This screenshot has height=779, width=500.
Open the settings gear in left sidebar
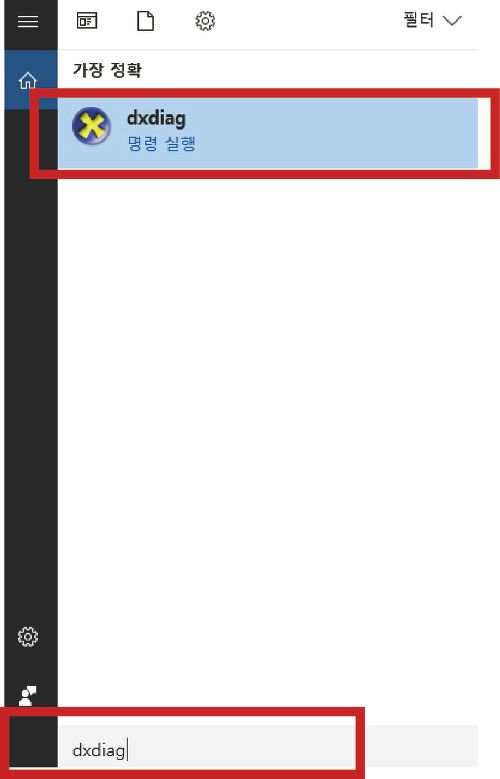pyautogui.click(x=28, y=636)
